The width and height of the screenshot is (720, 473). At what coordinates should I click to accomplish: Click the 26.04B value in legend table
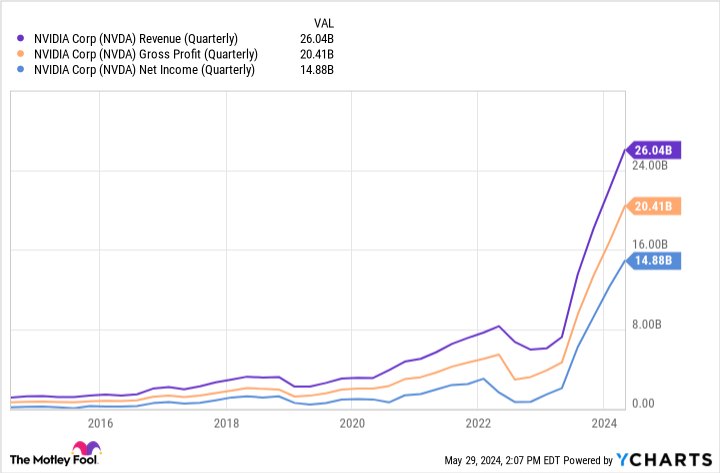[317, 39]
